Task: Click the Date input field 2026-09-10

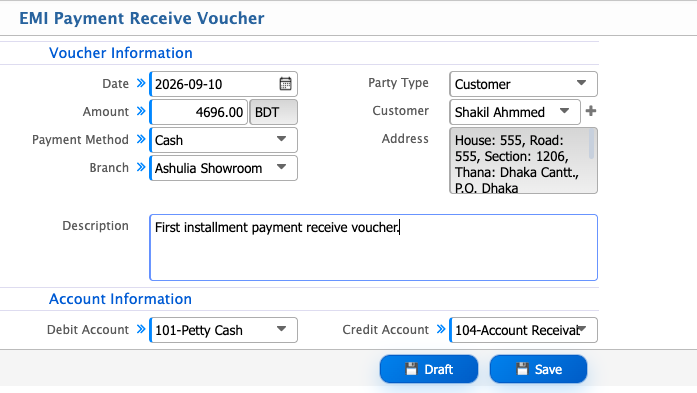Action: [x=224, y=84]
